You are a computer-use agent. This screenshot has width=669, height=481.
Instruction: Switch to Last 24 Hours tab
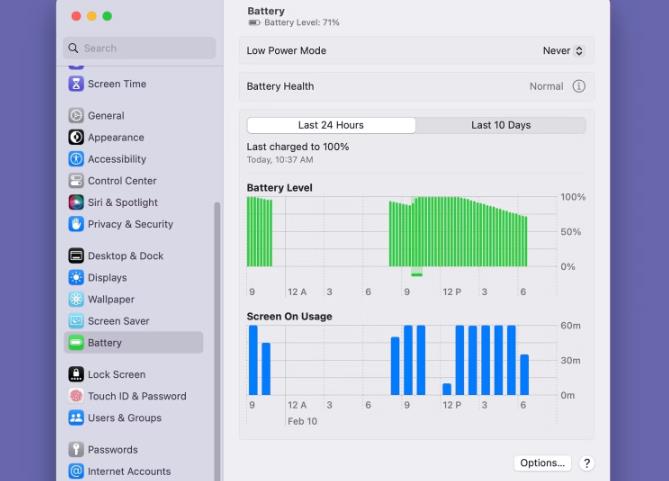(331, 125)
